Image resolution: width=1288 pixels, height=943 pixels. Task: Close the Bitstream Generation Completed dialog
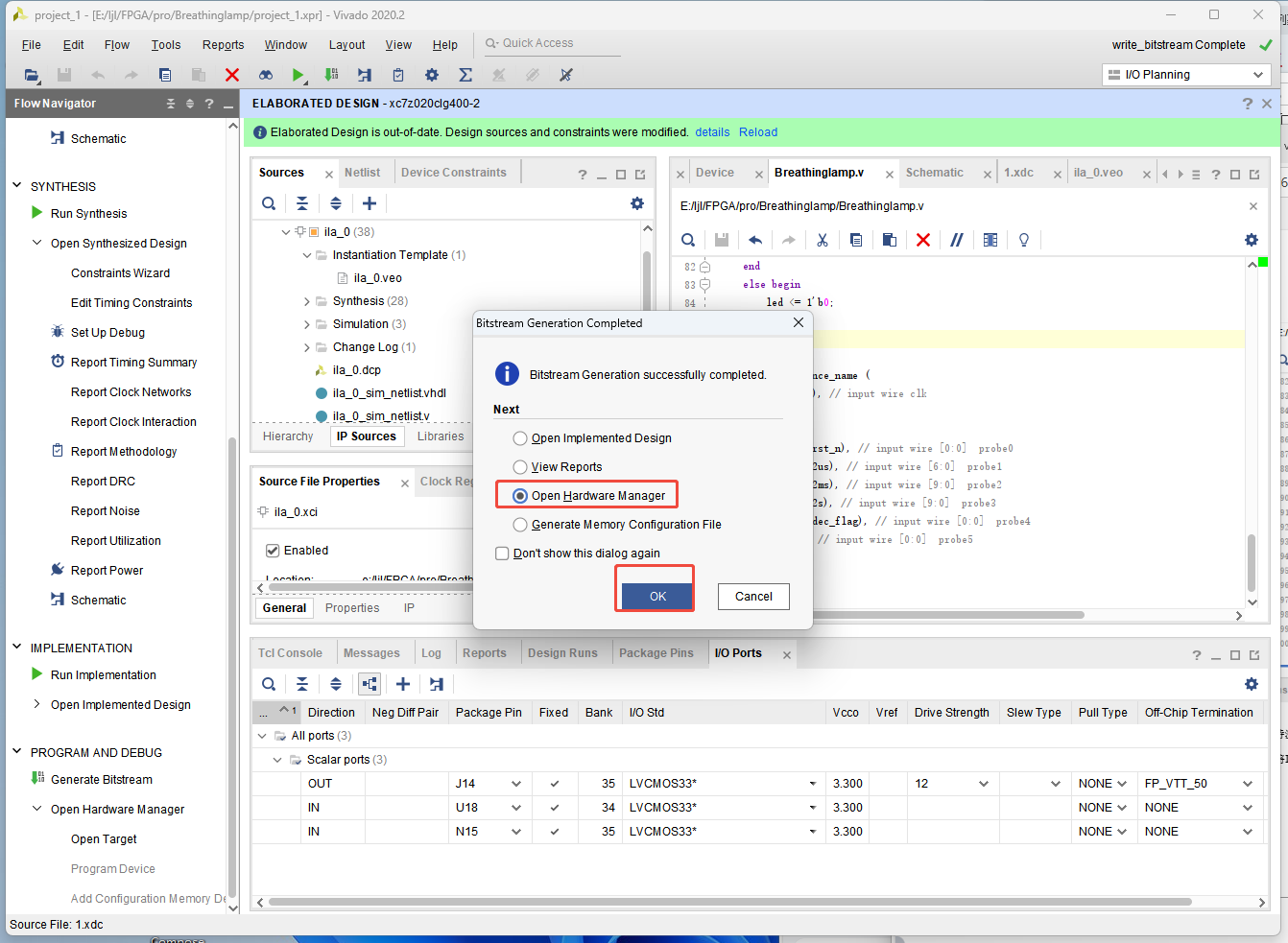pyautogui.click(x=799, y=323)
